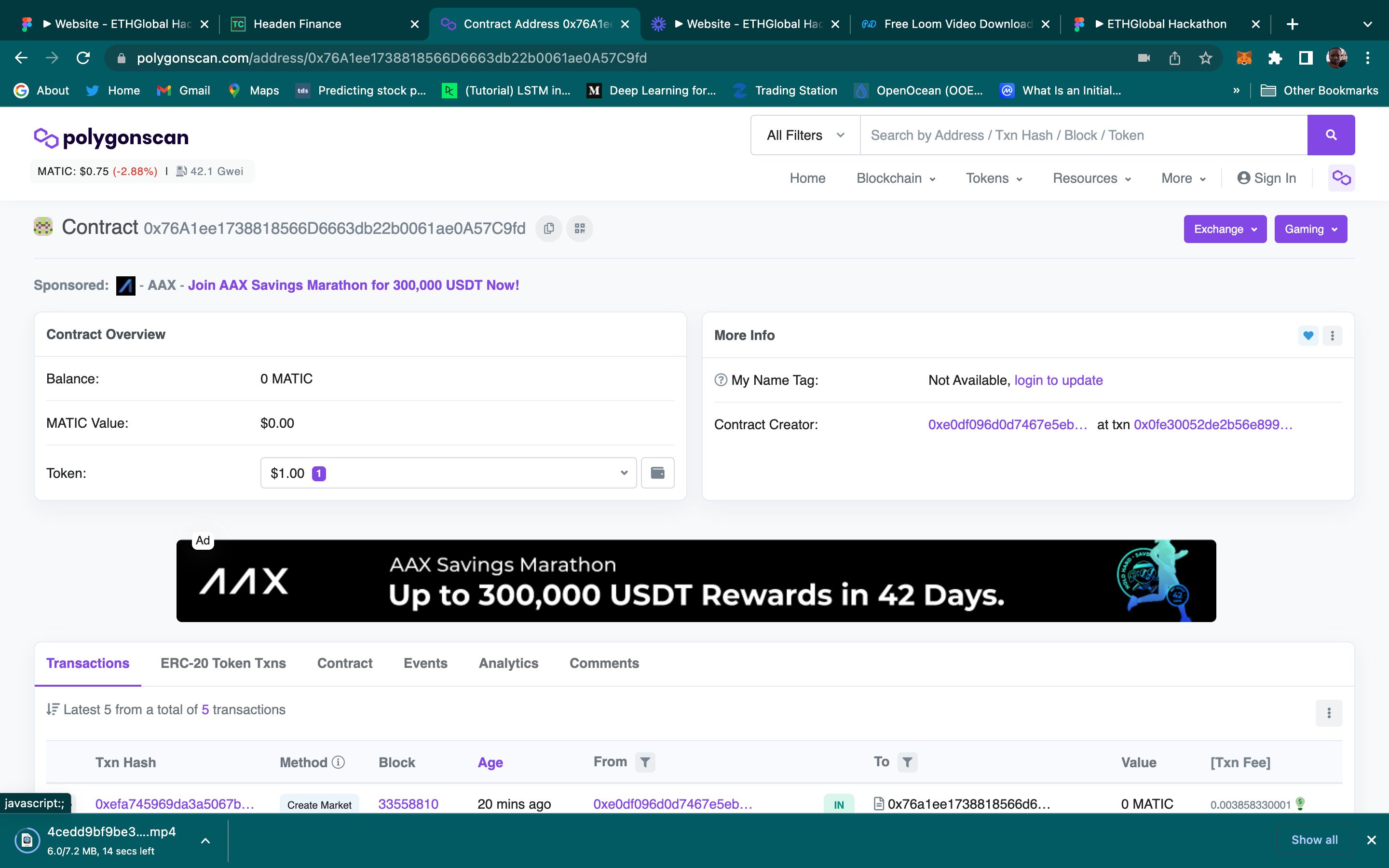Image resolution: width=1389 pixels, height=868 pixels.
Task: Click the camera icon in address bar
Action: tap(1144, 58)
